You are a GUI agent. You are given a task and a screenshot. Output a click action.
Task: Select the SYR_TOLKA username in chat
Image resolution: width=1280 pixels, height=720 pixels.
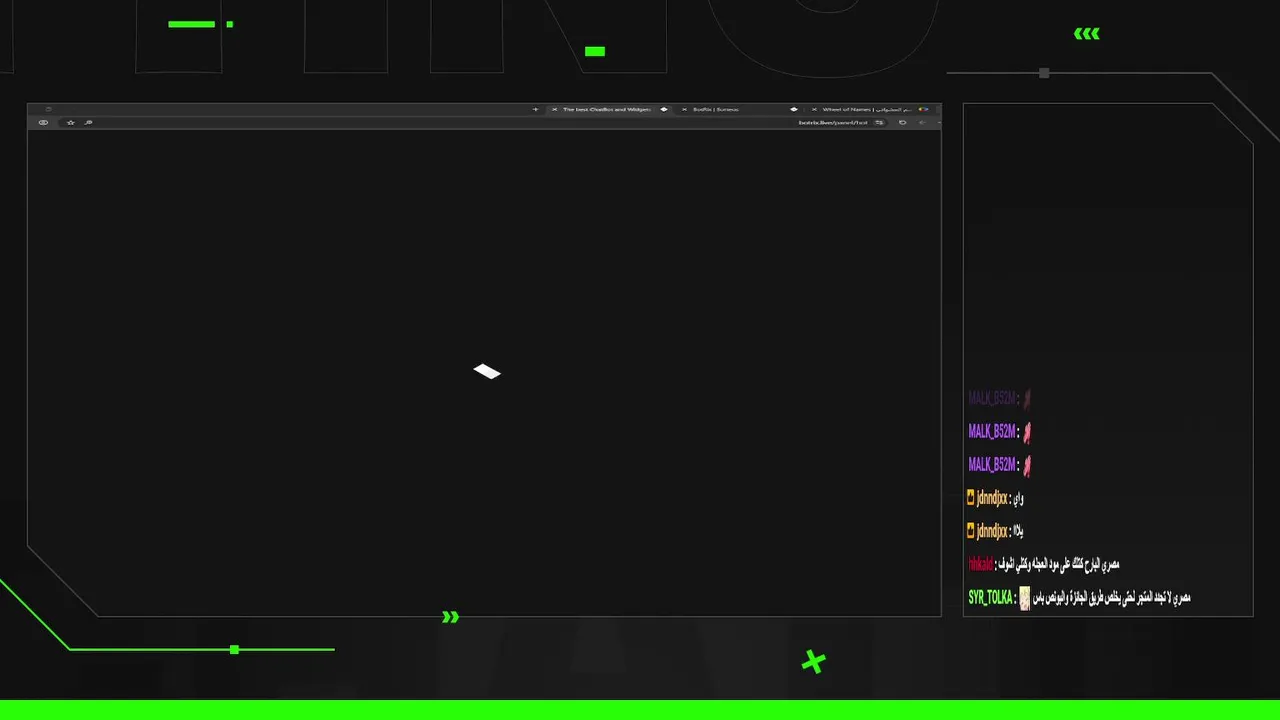tap(990, 598)
